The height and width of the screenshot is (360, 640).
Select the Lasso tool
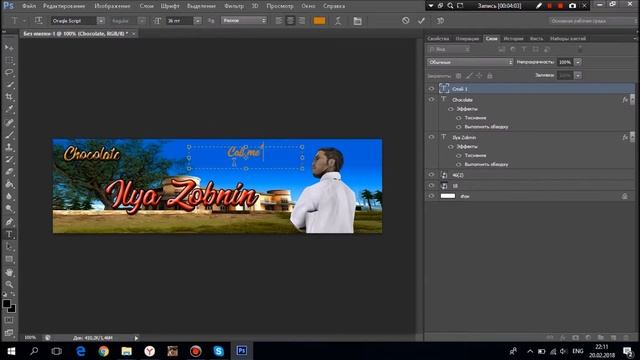tap(9, 73)
